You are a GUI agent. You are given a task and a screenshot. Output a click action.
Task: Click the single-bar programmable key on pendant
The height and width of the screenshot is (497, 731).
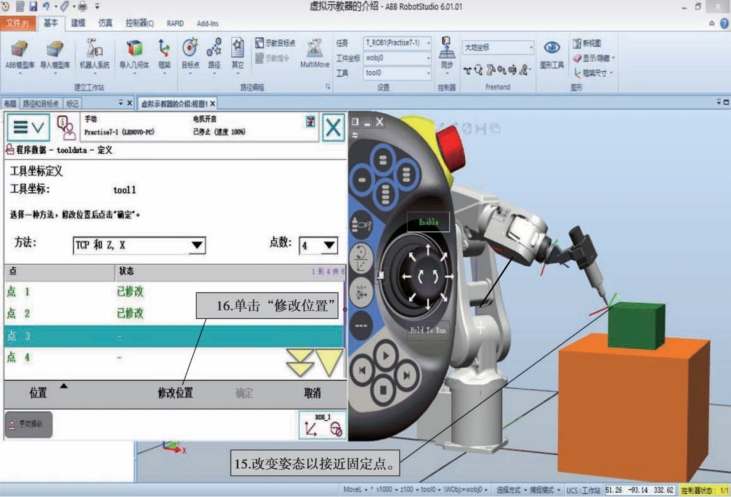pyautogui.click(x=362, y=179)
